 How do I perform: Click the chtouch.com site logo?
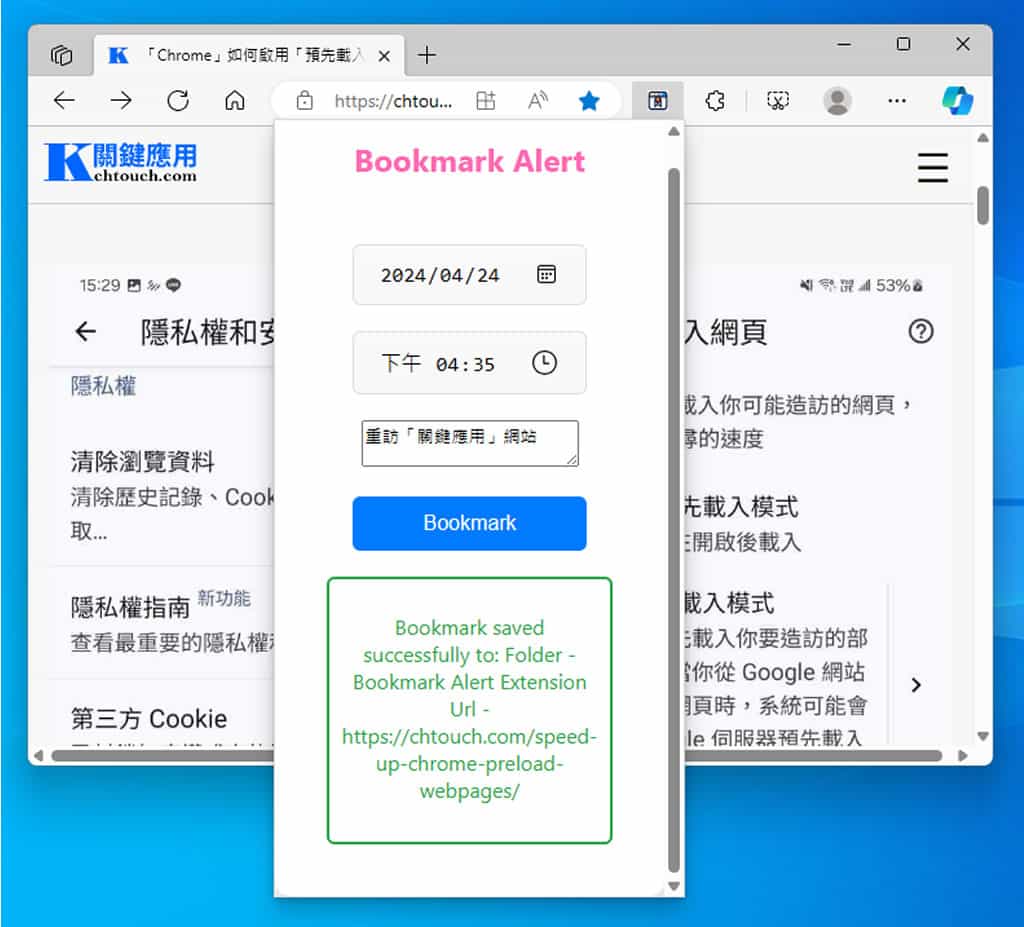(120, 161)
